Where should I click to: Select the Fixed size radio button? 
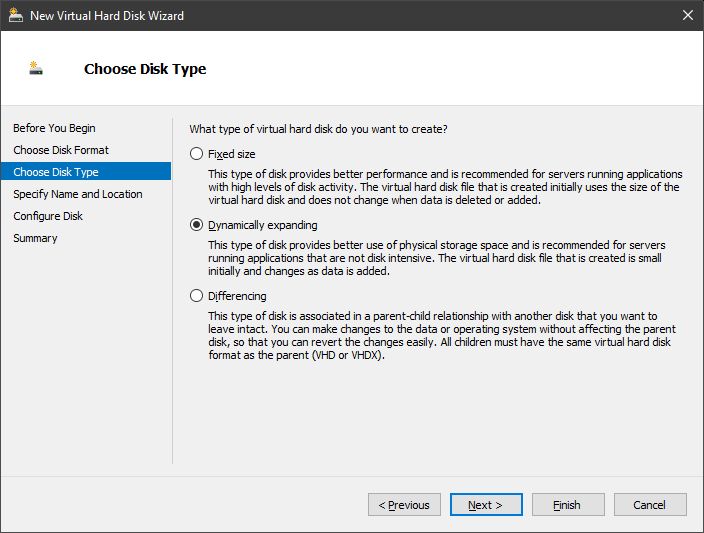coord(196,154)
